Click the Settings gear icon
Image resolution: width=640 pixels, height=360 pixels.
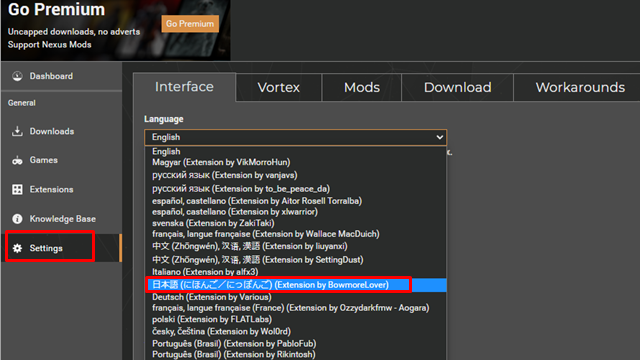17,248
